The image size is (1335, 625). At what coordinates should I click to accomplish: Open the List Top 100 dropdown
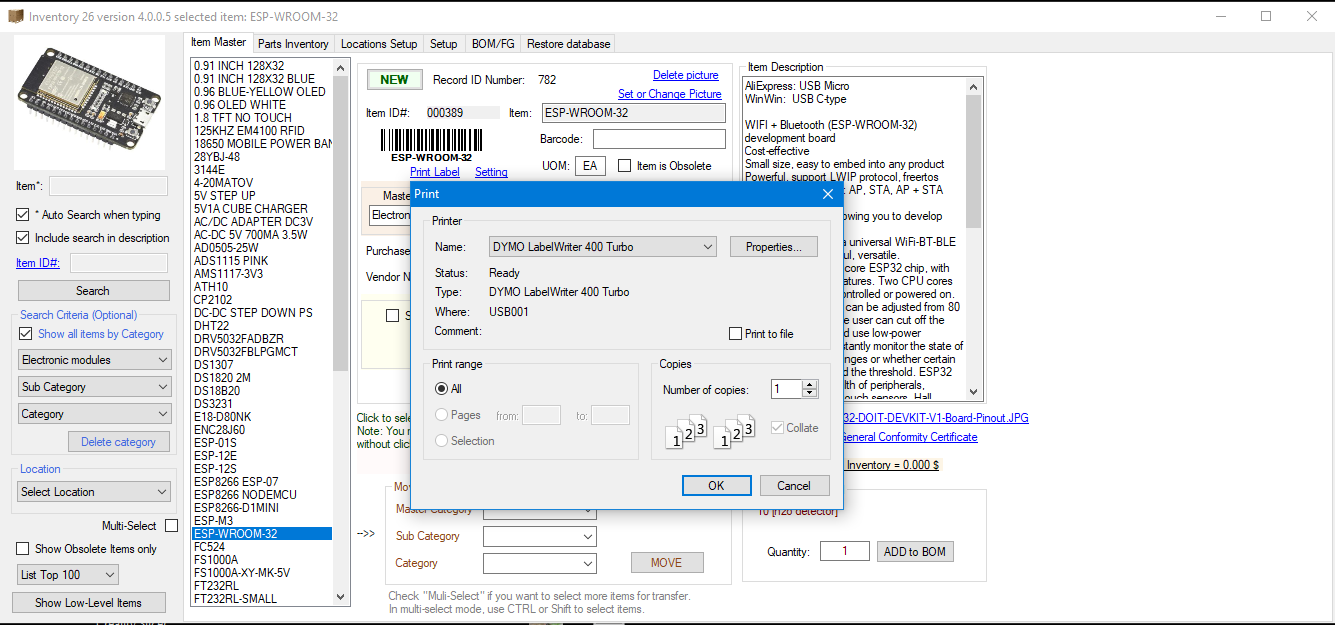[x=68, y=575]
